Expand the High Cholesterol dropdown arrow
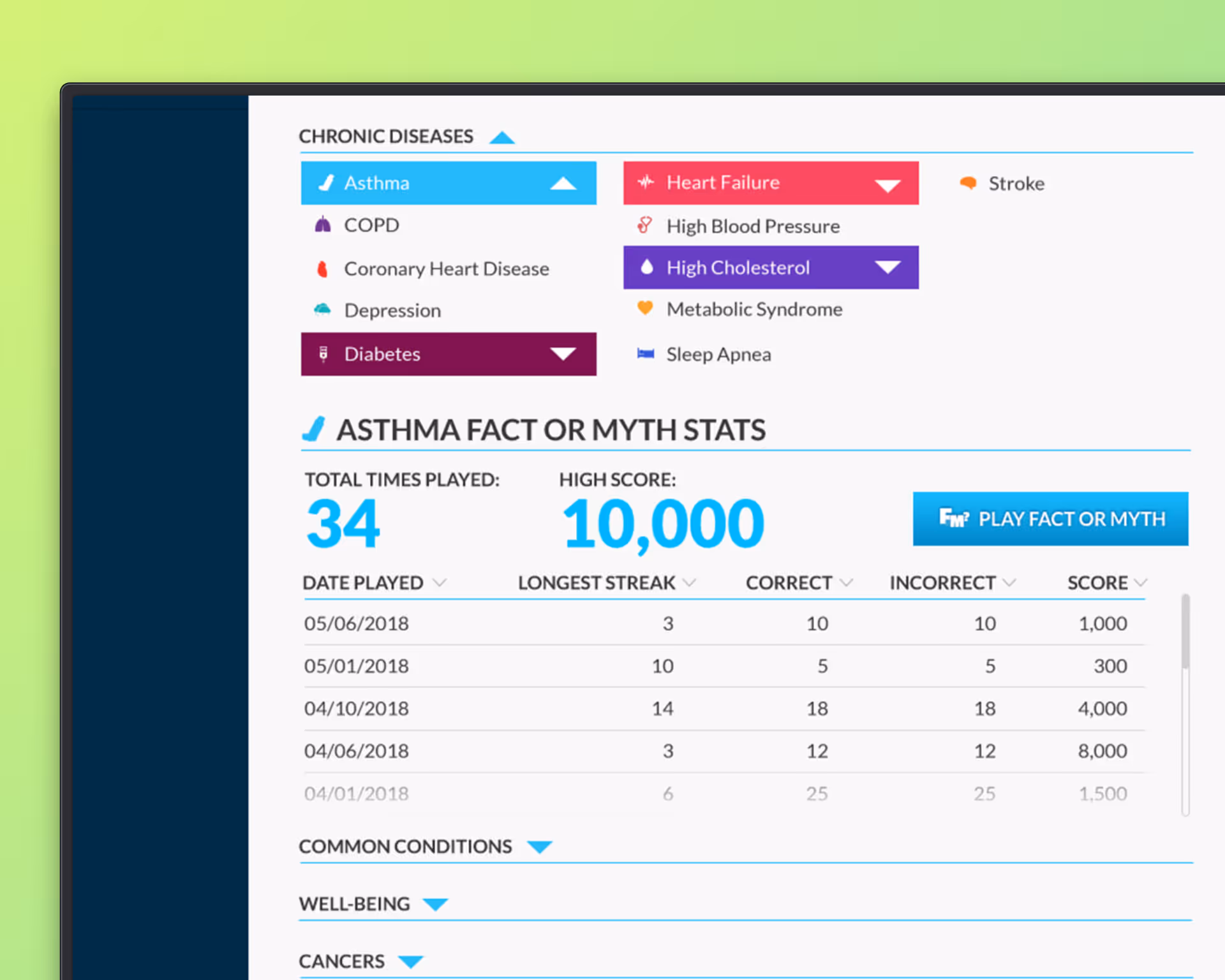The width and height of the screenshot is (1225, 980). [x=887, y=267]
